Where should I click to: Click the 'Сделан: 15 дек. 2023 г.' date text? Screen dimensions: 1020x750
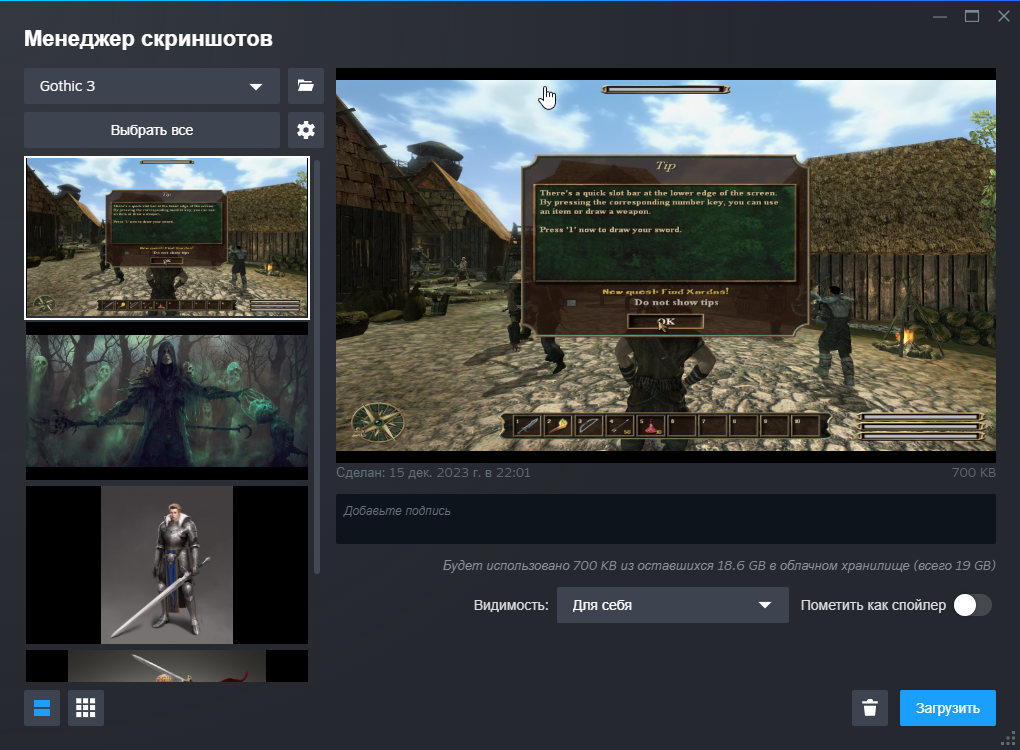coord(433,473)
